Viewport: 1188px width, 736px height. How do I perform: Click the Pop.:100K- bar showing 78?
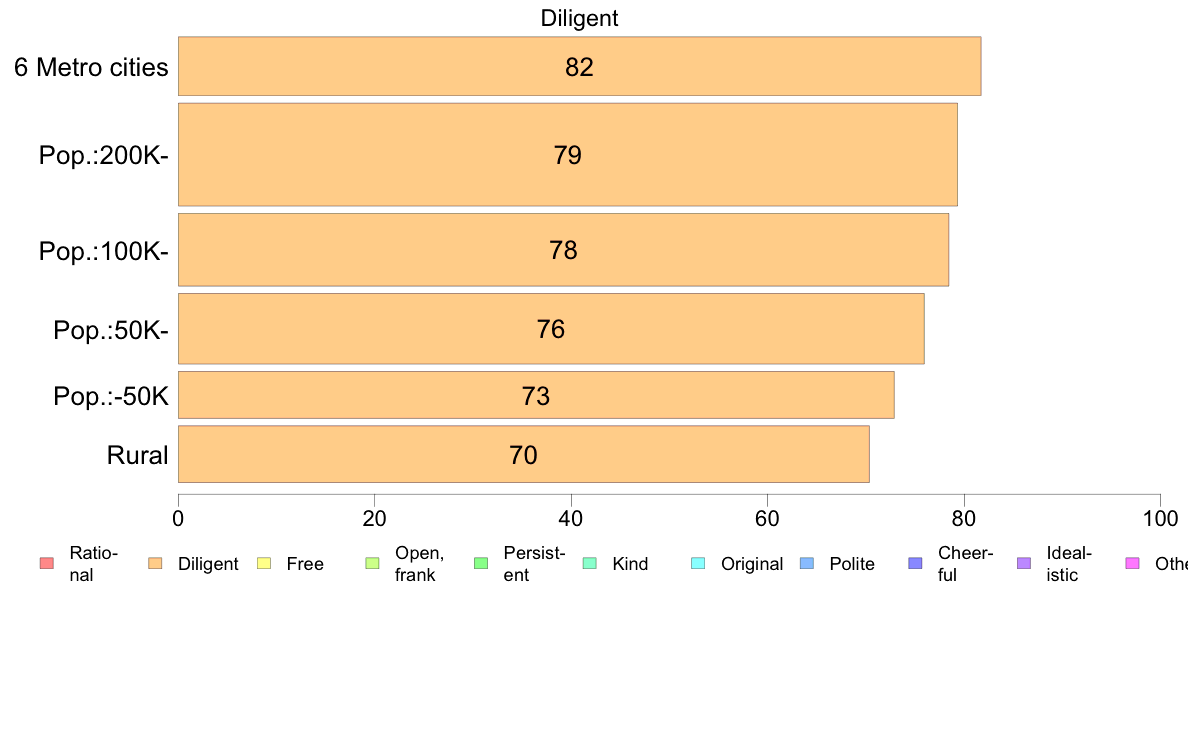pyautogui.click(x=563, y=250)
